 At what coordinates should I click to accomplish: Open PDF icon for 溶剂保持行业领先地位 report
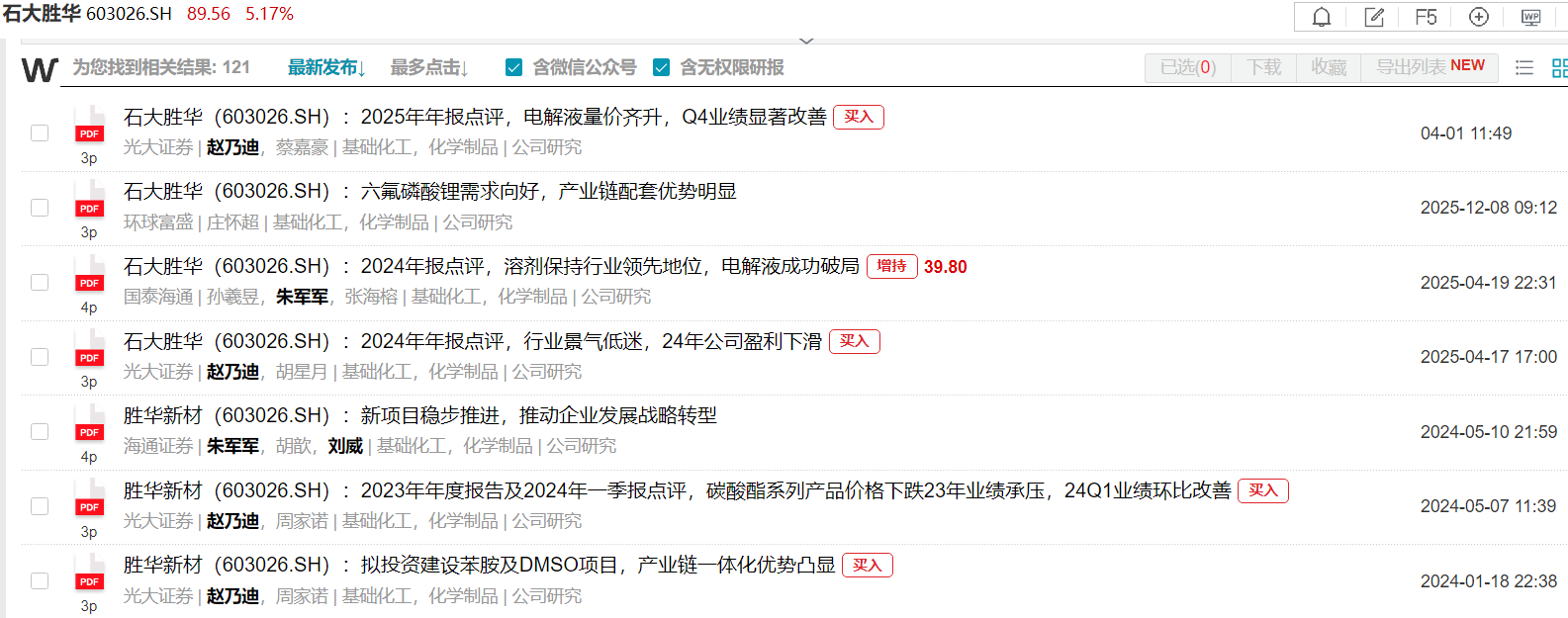(89, 275)
